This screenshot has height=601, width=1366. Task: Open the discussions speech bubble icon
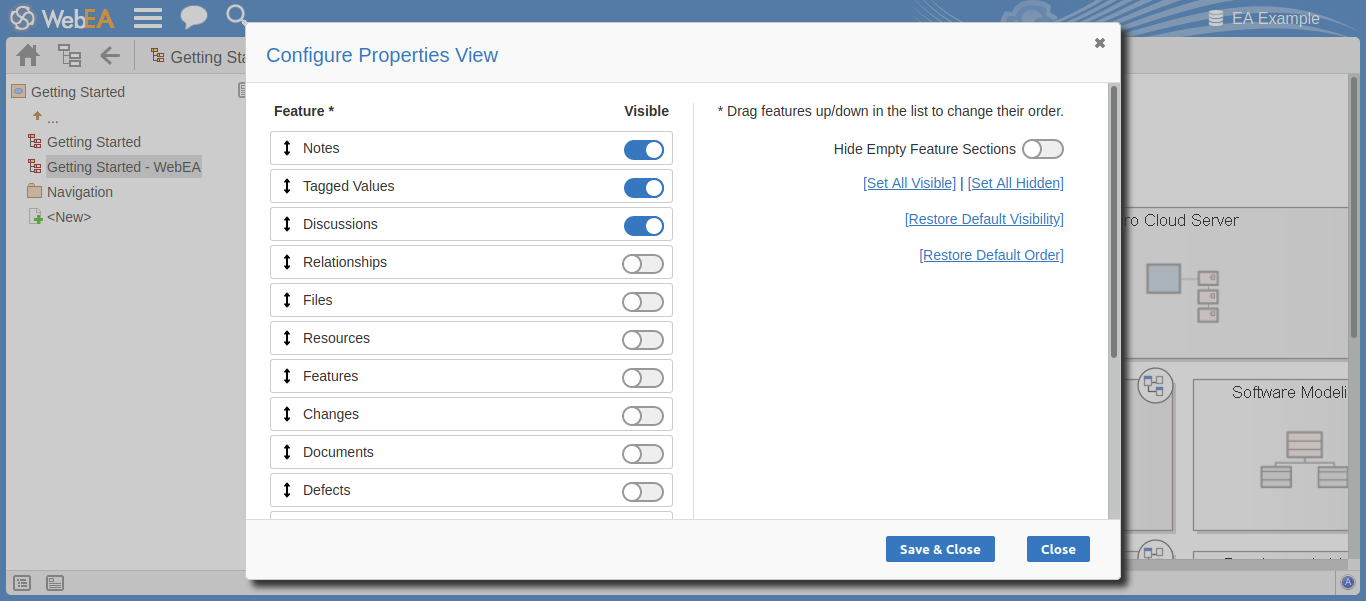(194, 17)
